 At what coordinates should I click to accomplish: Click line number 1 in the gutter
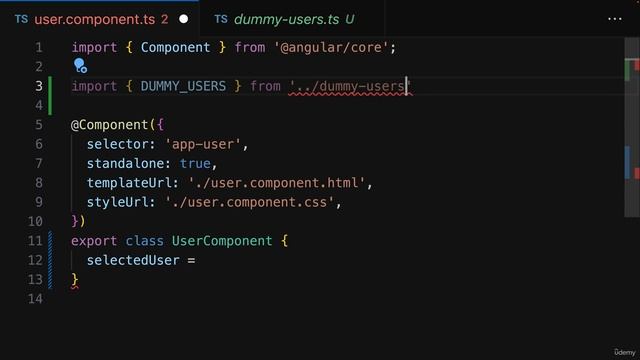click(x=39, y=47)
